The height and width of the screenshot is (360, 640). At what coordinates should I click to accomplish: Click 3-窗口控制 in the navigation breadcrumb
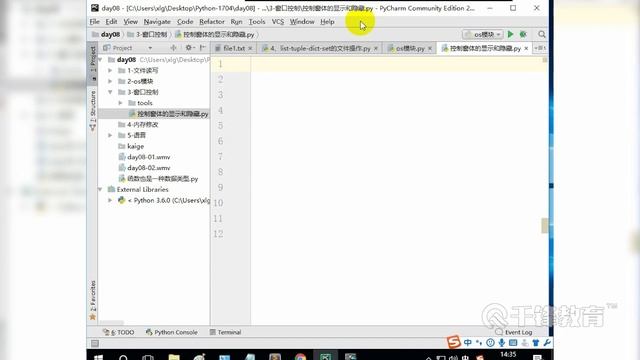[147, 34]
